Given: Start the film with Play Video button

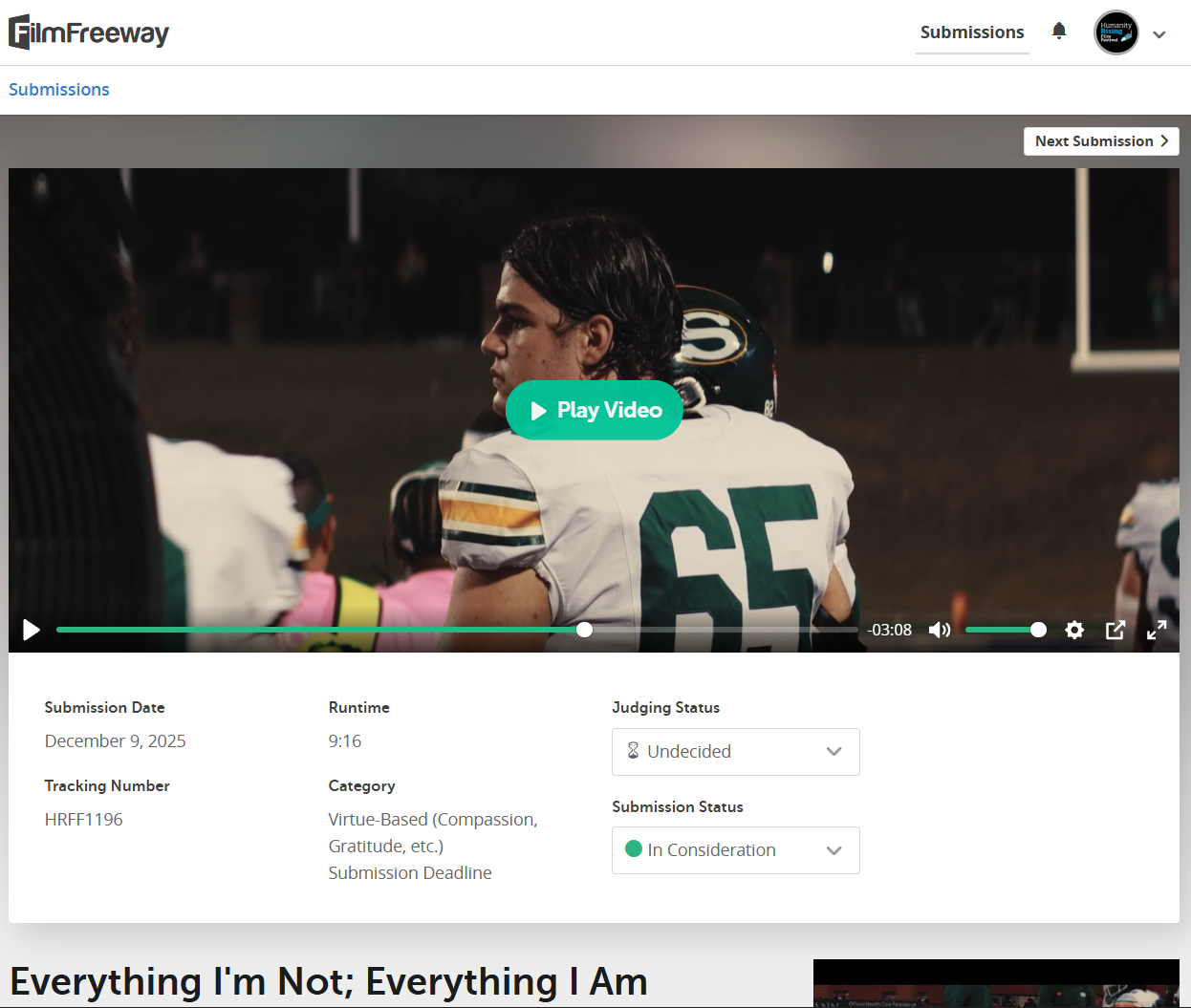Looking at the screenshot, I should tap(595, 410).
